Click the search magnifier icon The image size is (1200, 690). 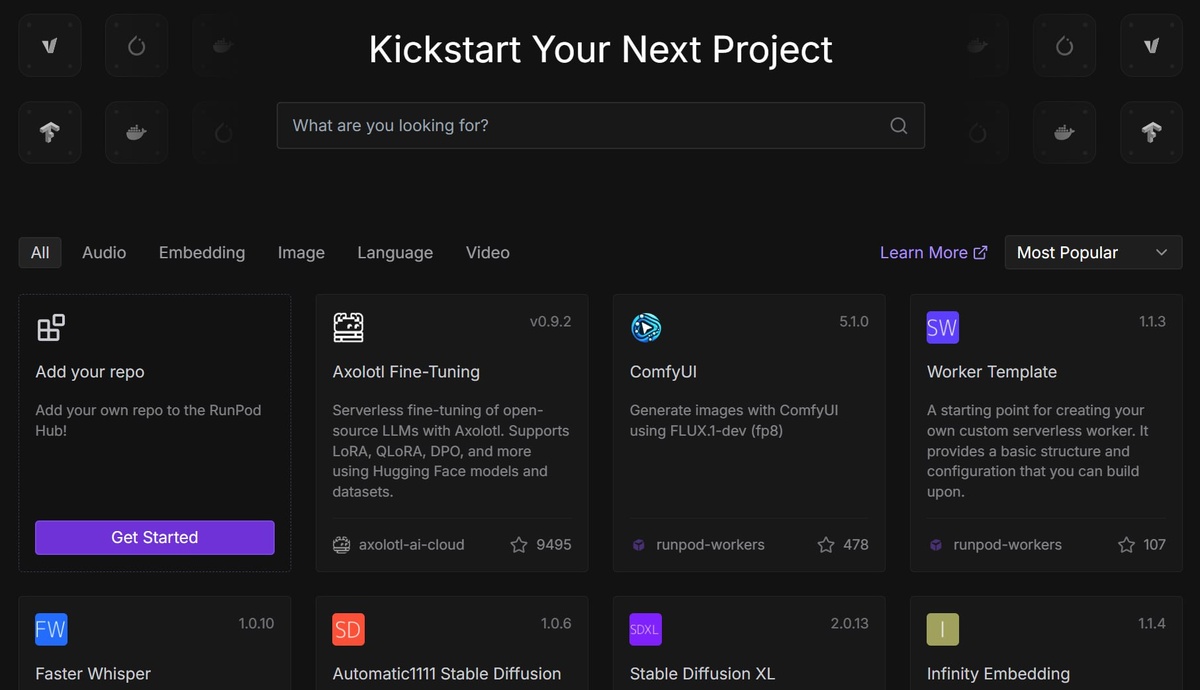coord(898,126)
